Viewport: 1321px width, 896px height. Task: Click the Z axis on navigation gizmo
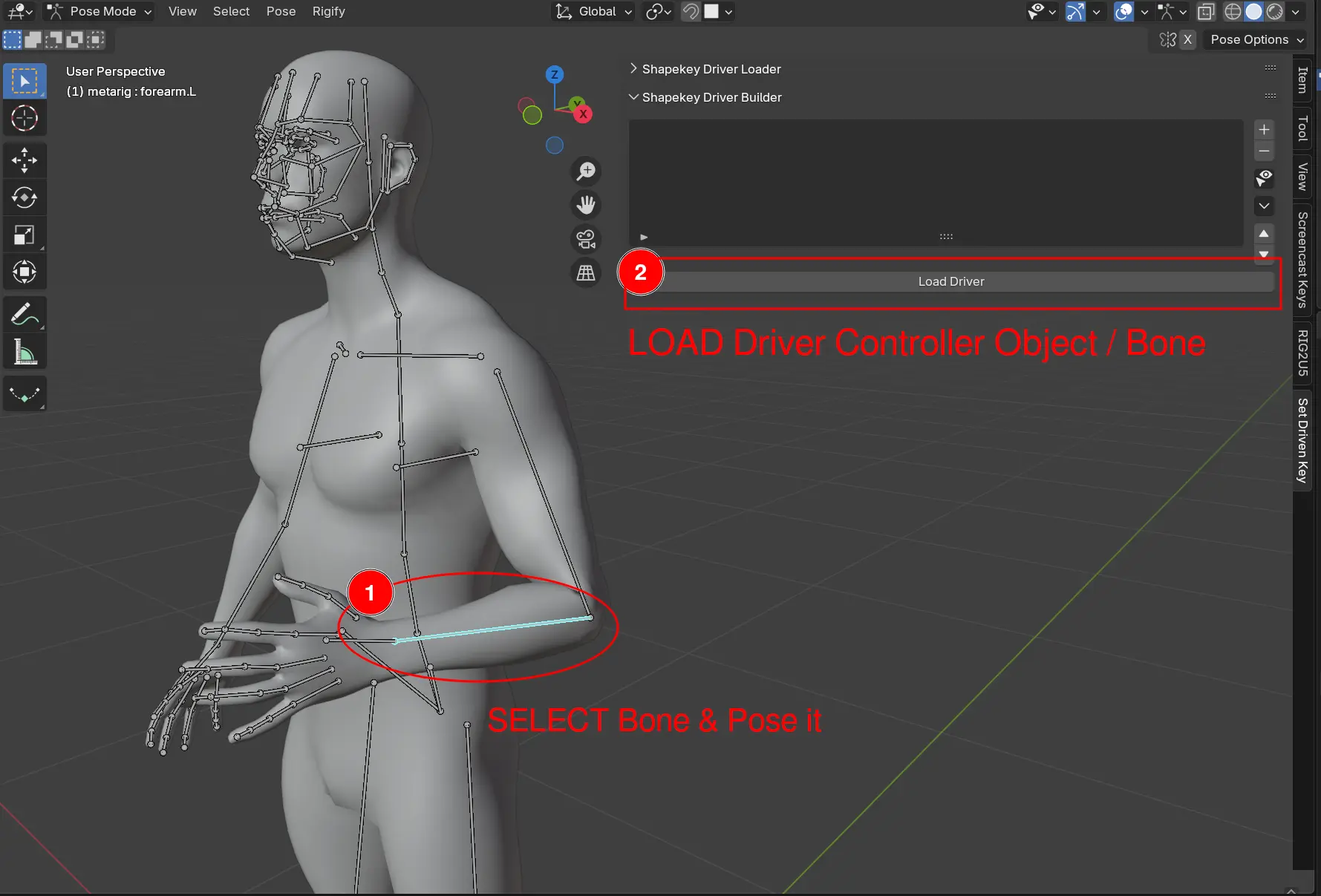(554, 74)
